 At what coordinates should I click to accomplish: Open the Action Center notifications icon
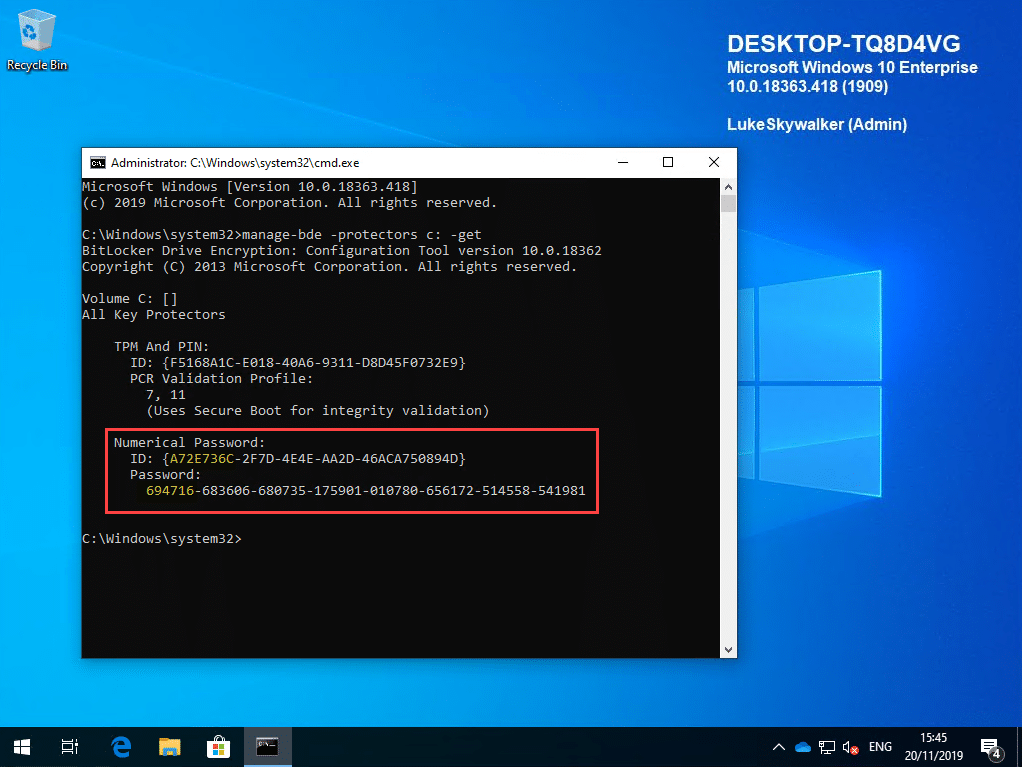coord(991,748)
